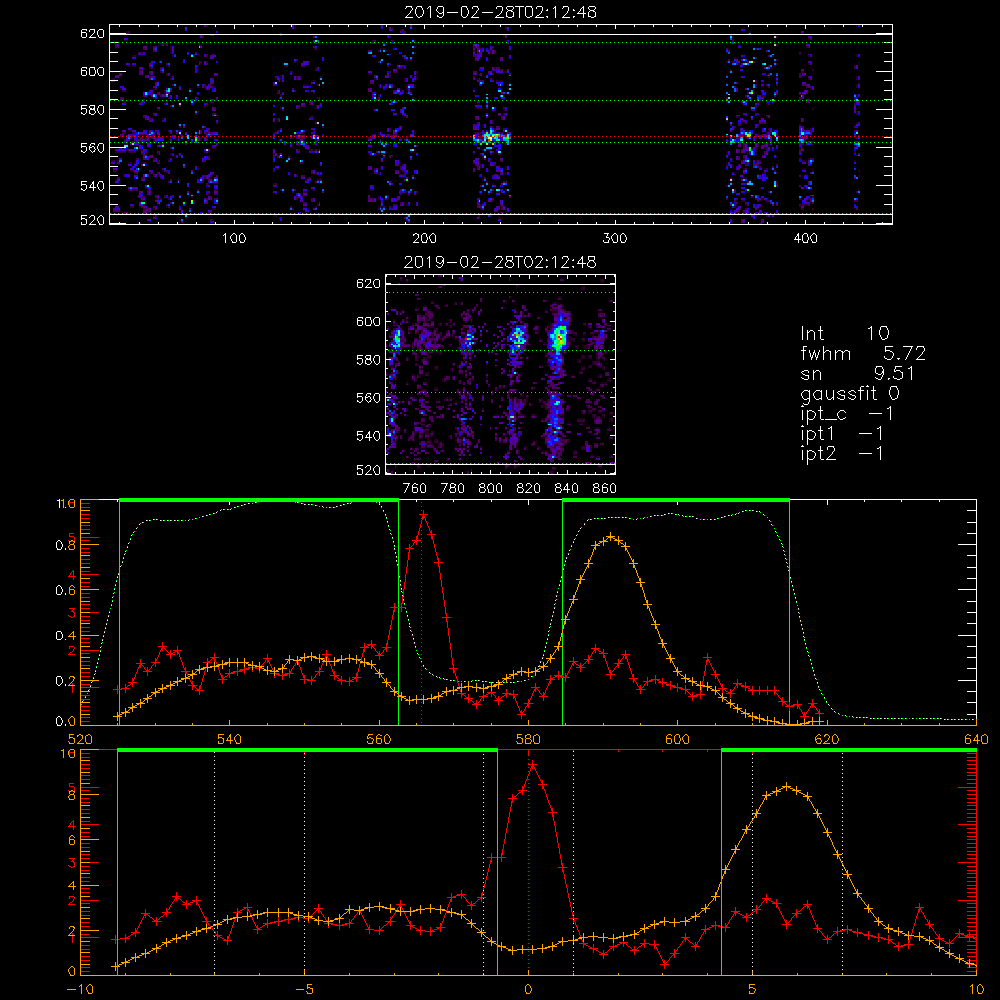1000x1000 pixels.
Task: Select the 'ipt2 -1' readout text
Action: 842,454
